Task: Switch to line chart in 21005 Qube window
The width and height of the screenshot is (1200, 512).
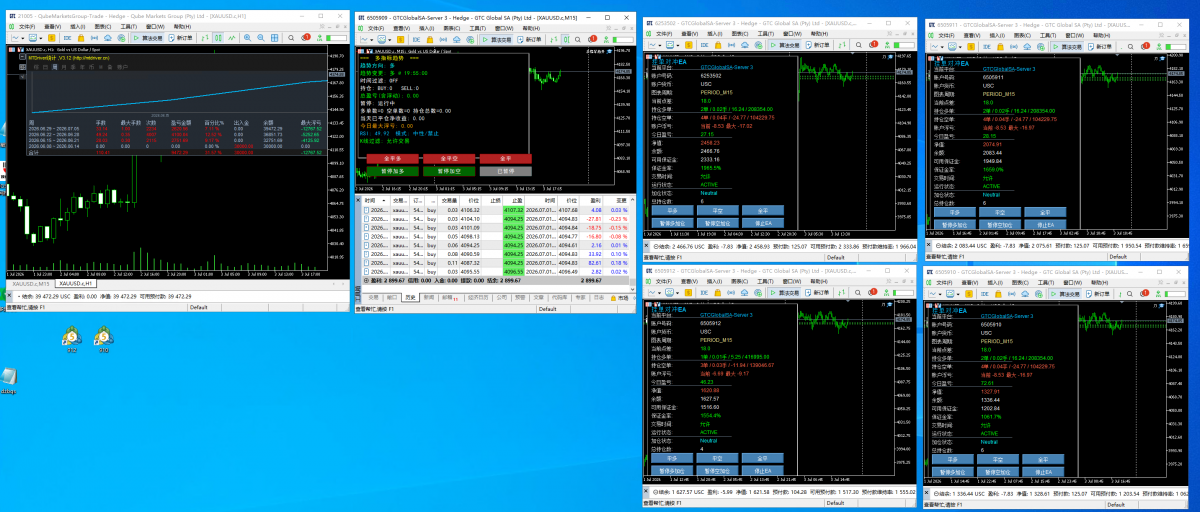Action: tap(232, 38)
